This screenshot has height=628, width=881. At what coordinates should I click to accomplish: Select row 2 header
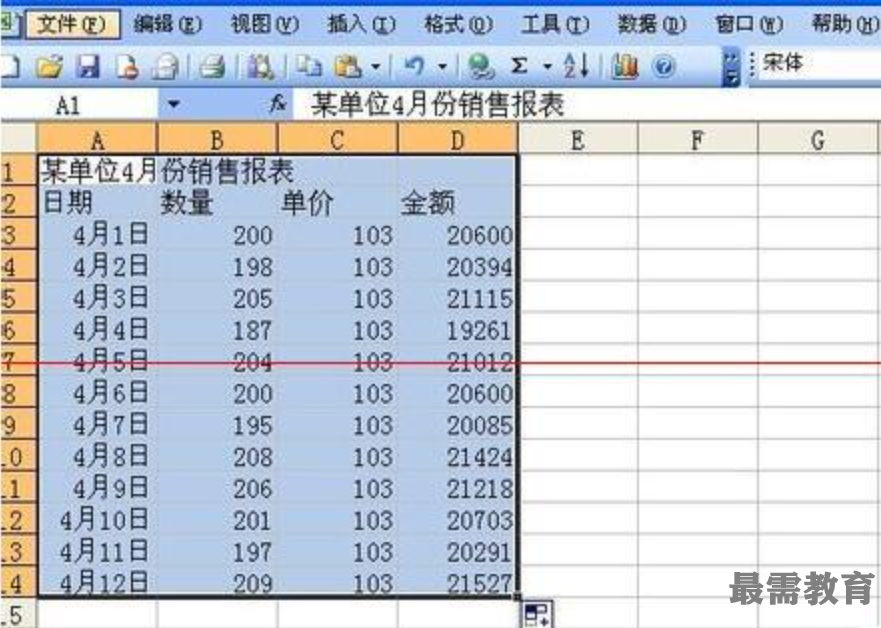(18, 202)
